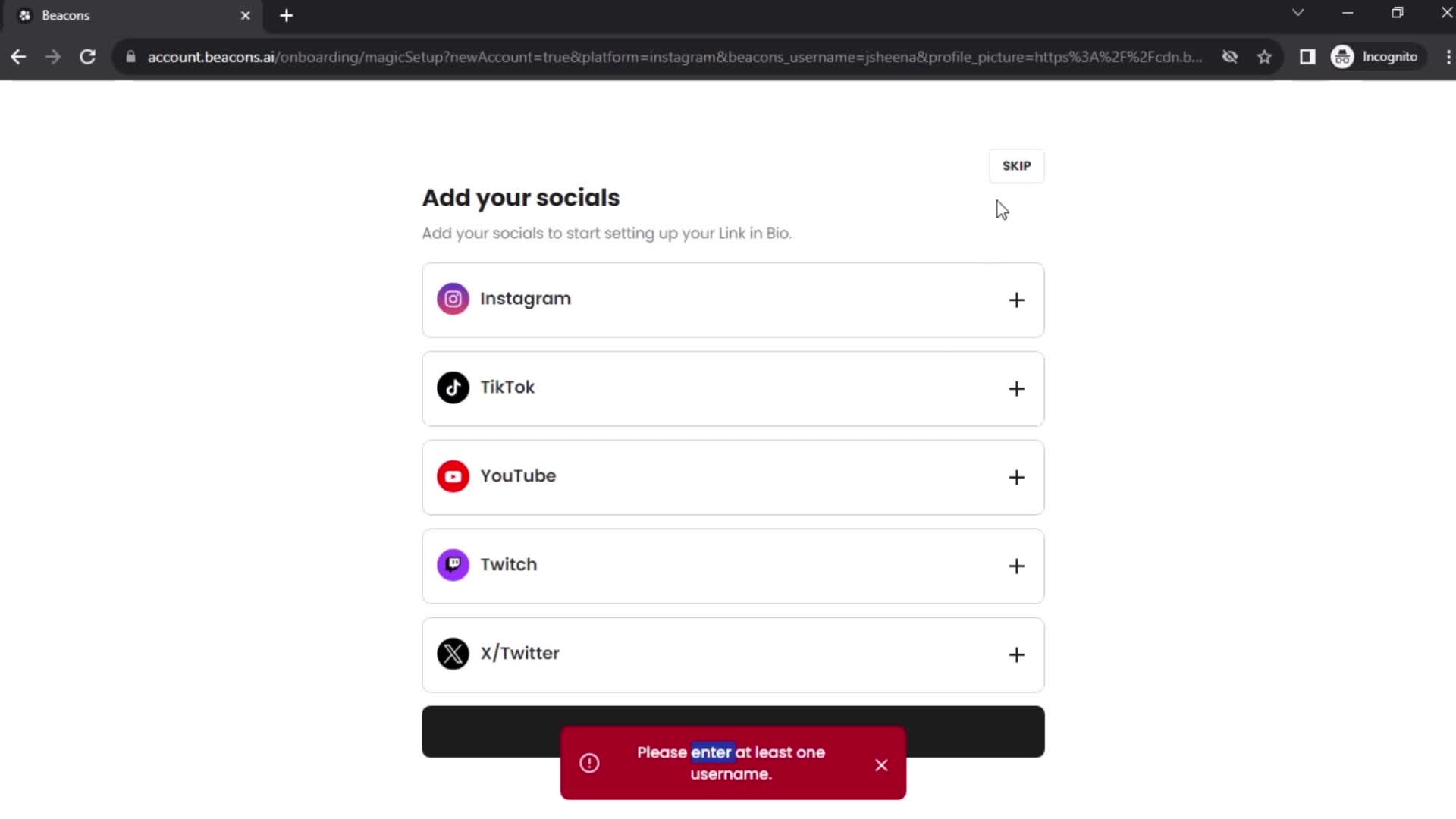Click the Instagram platform icon
Image resolution: width=1456 pixels, height=819 pixels.
click(452, 298)
